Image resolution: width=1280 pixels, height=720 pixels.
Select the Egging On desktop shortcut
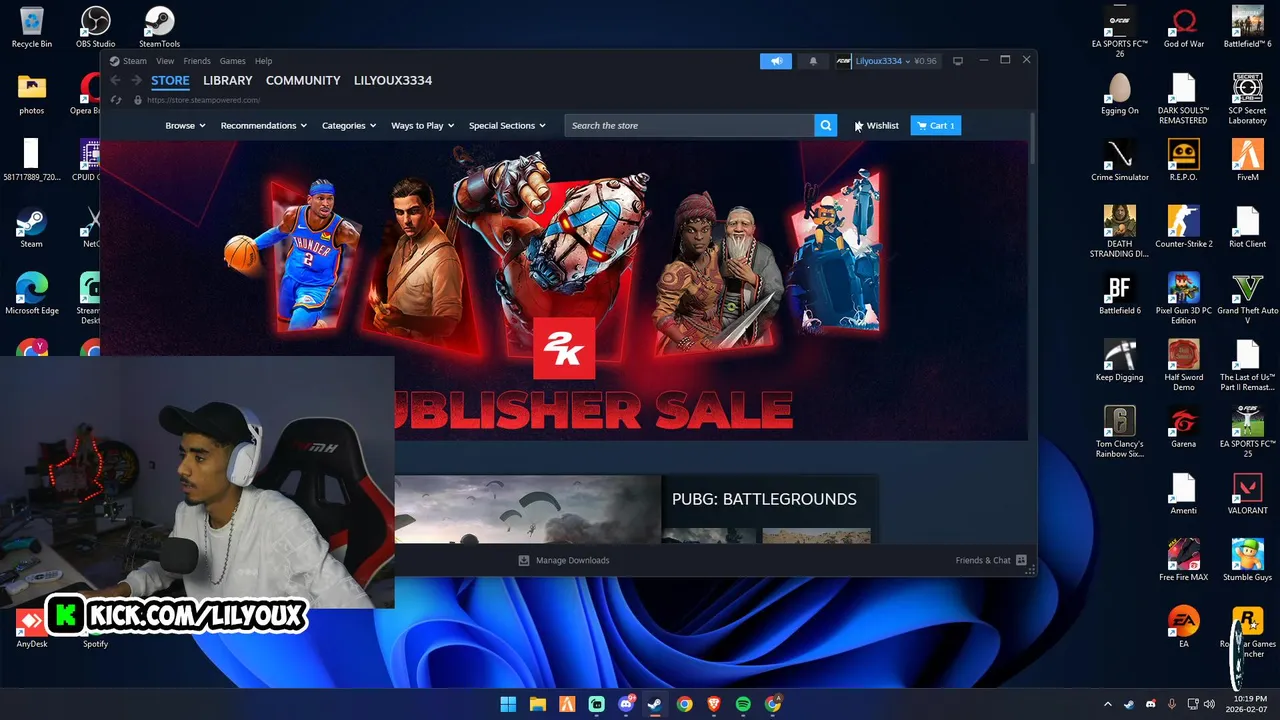click(1119, 94)
